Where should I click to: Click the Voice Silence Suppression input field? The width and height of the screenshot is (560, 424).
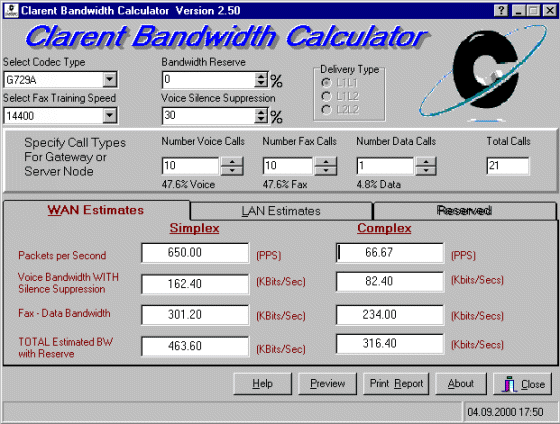coord(209,116)
